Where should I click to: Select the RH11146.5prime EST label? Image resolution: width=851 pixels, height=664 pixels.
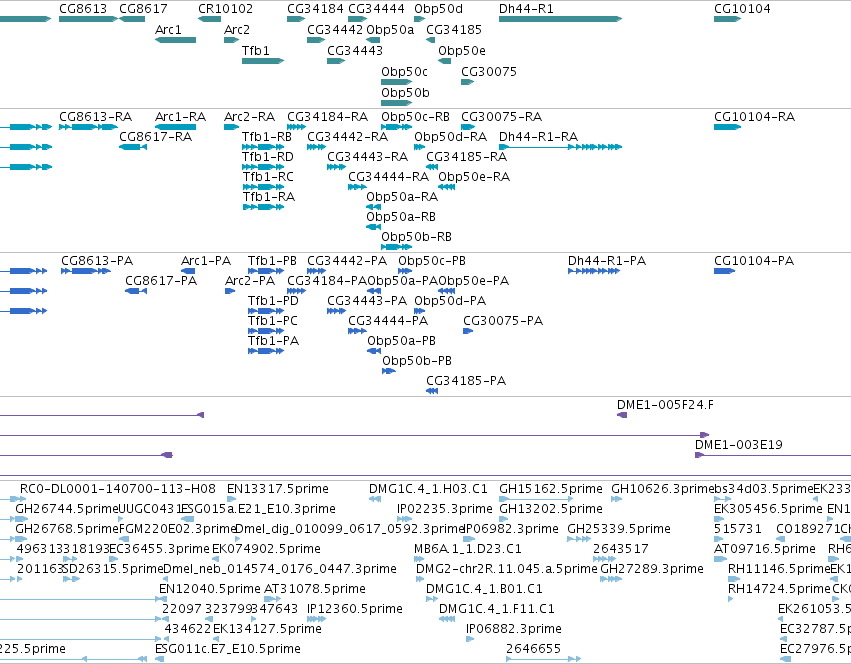click(x=779, y=570)
